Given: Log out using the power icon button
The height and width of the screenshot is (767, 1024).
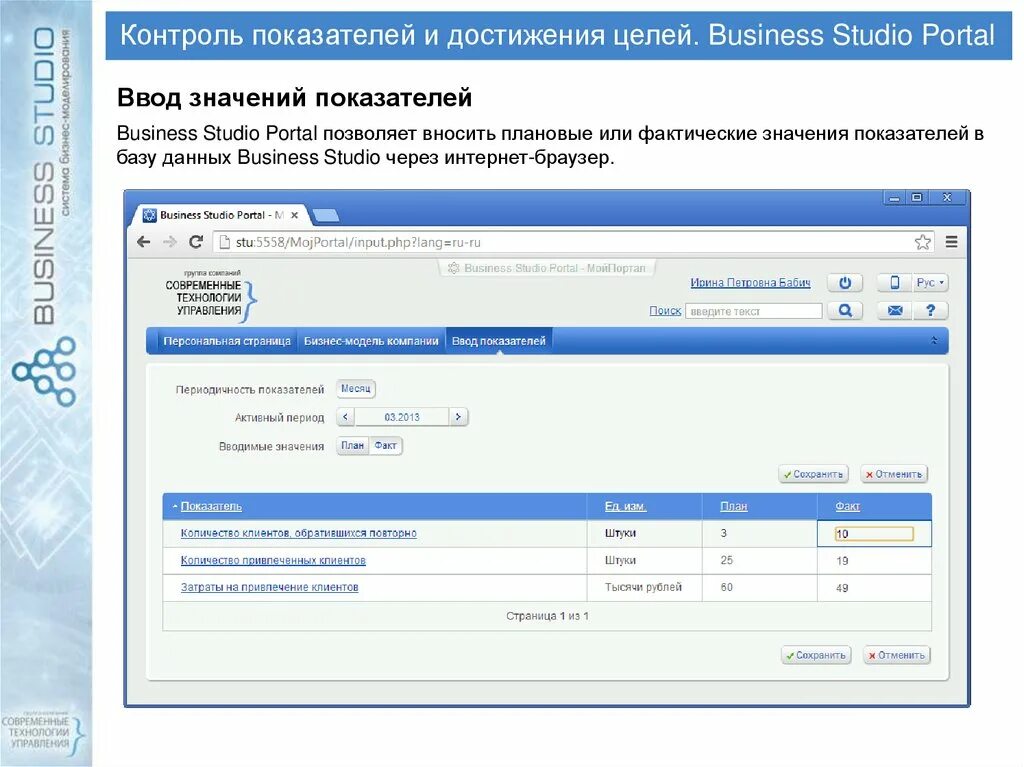Looking at the screenshot, I should click(x=845, y=283).
